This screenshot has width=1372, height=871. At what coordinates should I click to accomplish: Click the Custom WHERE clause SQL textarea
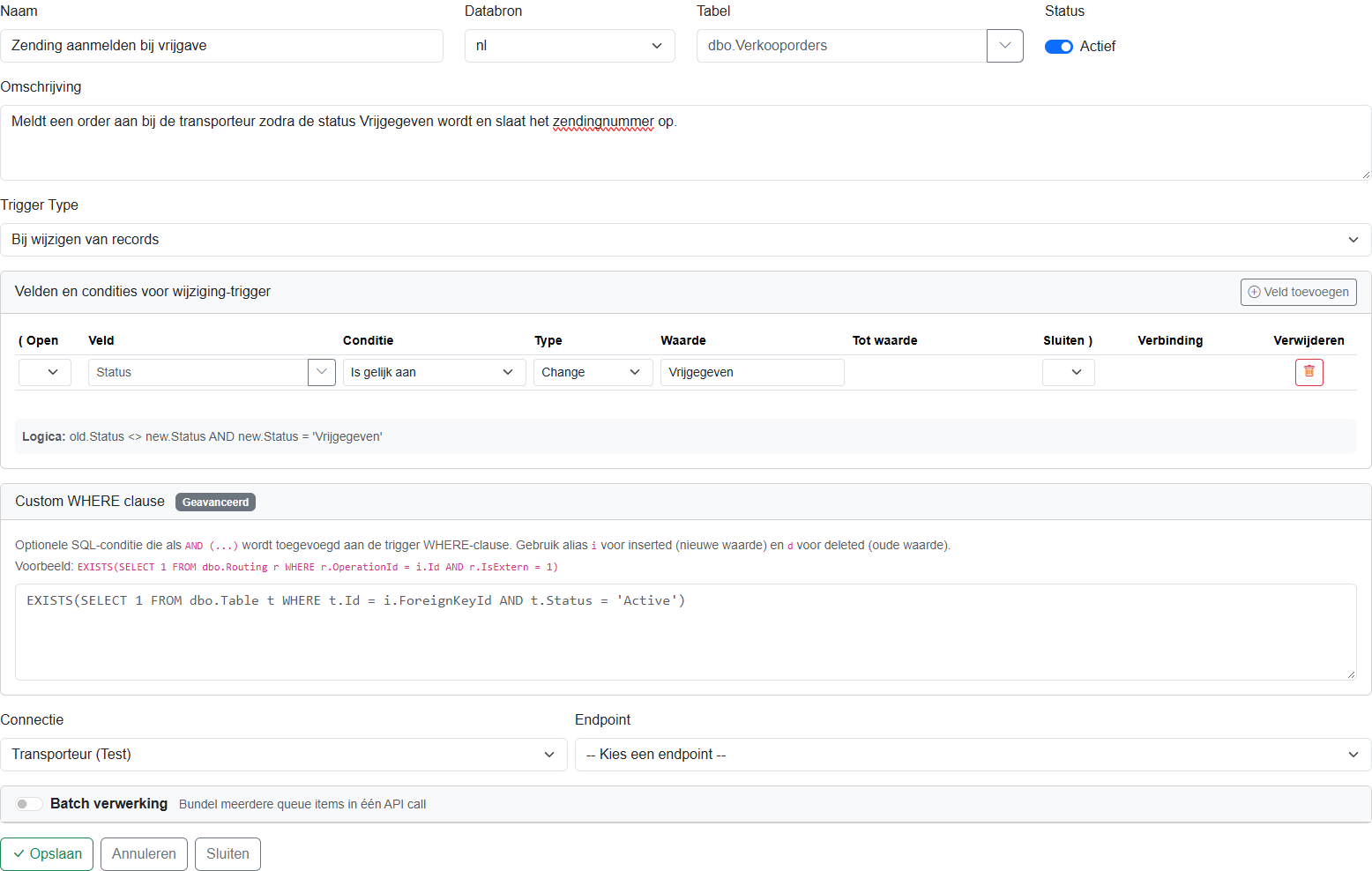click(686, 632)
